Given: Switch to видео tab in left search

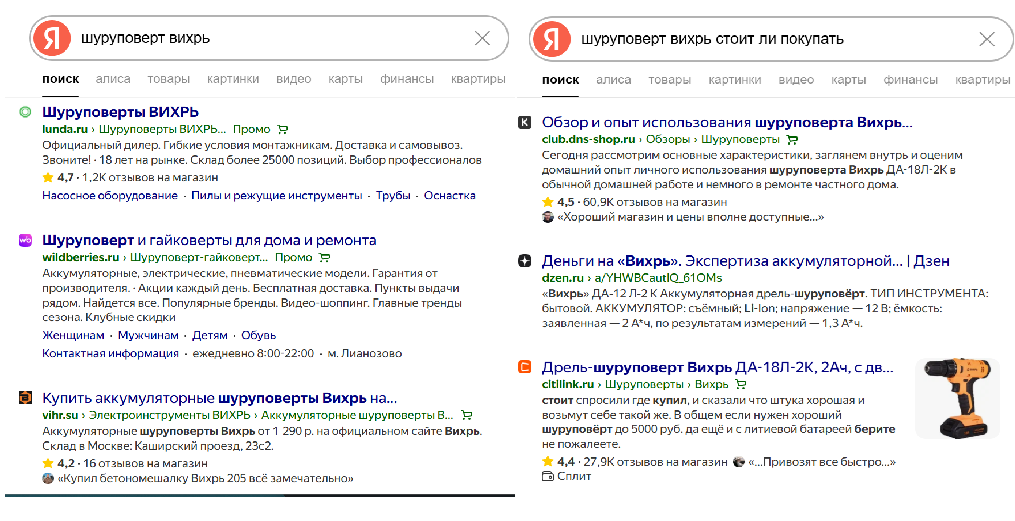Looking at the screenshot, I should [x=294, y=79].
